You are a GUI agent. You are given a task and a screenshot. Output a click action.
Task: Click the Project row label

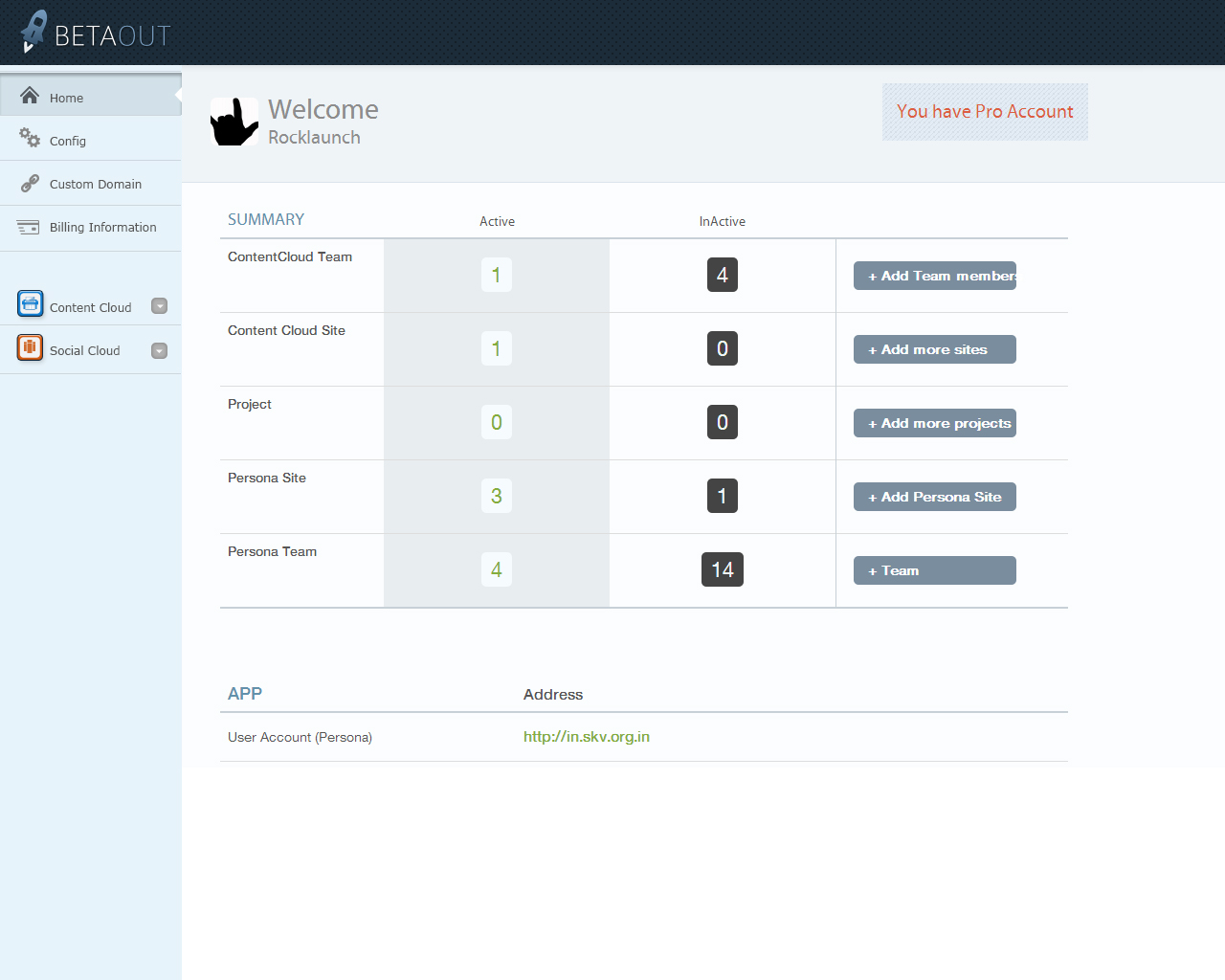(250, 404)
